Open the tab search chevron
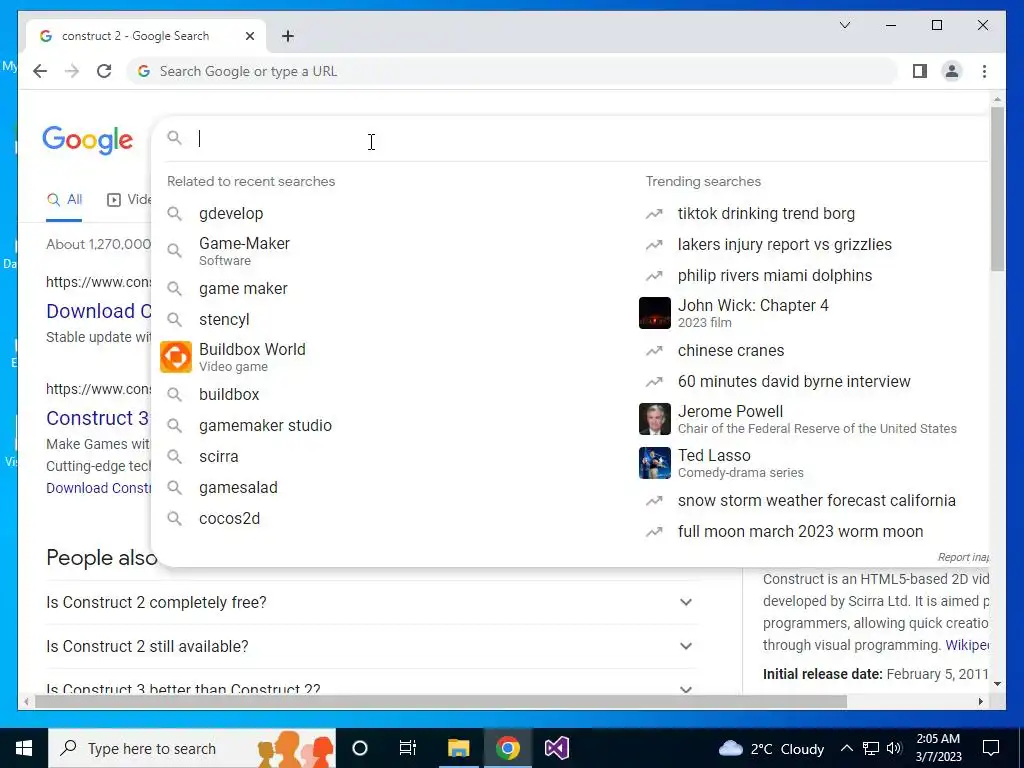 pos(844,25)
